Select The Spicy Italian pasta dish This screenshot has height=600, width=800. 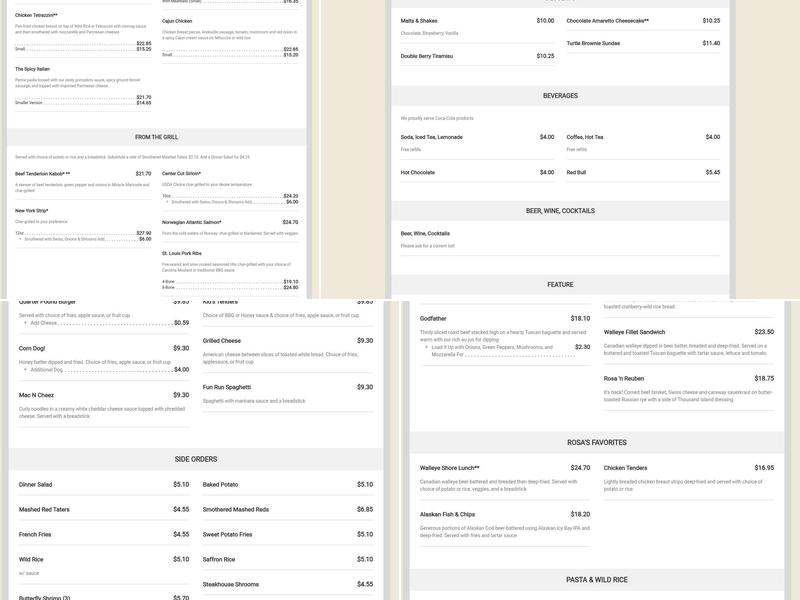(x=34, y=69)
